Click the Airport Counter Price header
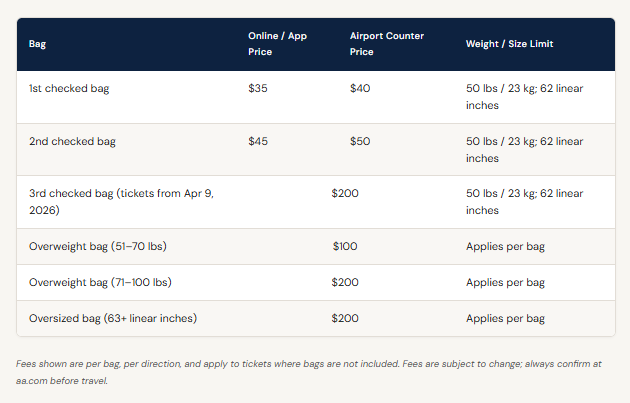The image size is (630, 403). tap(387, 44)
